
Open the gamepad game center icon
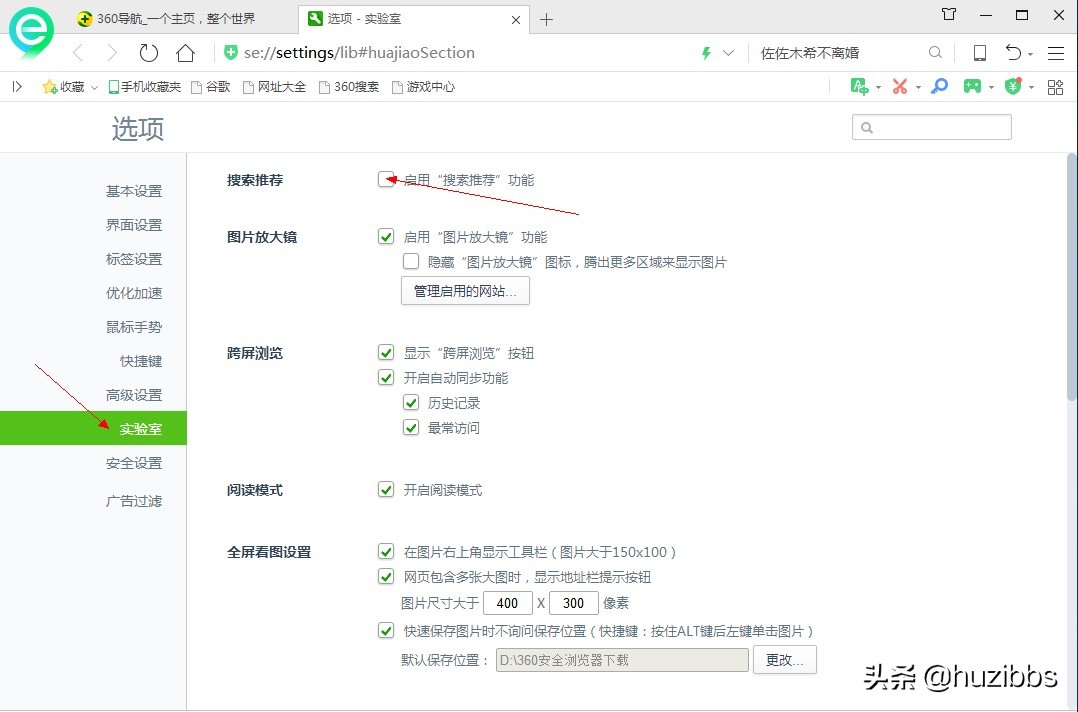coord(972,87)
